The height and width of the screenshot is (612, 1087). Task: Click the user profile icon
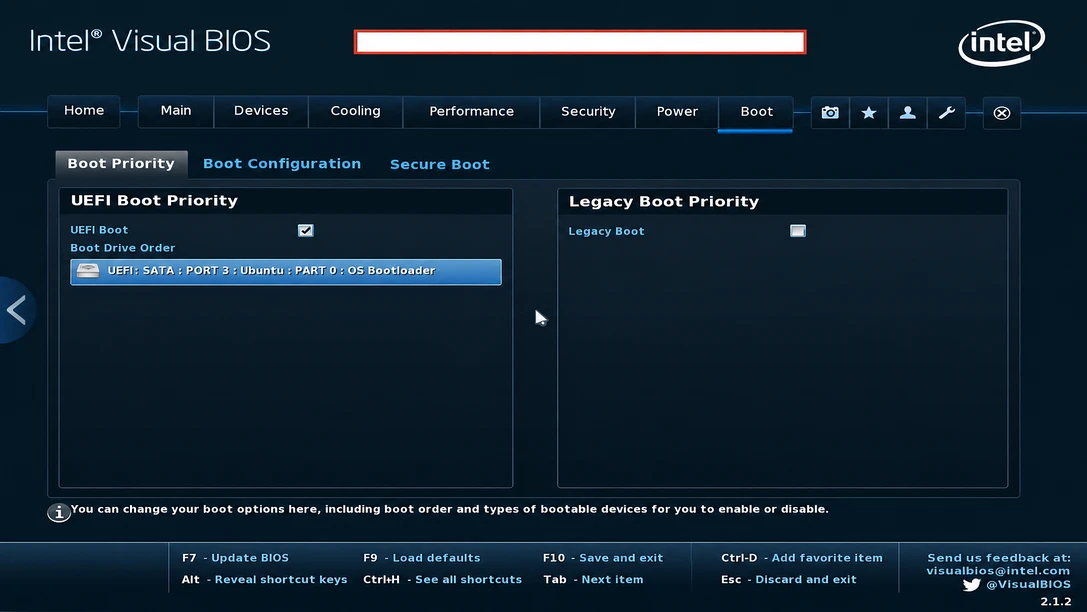click(x=907, y=112)
